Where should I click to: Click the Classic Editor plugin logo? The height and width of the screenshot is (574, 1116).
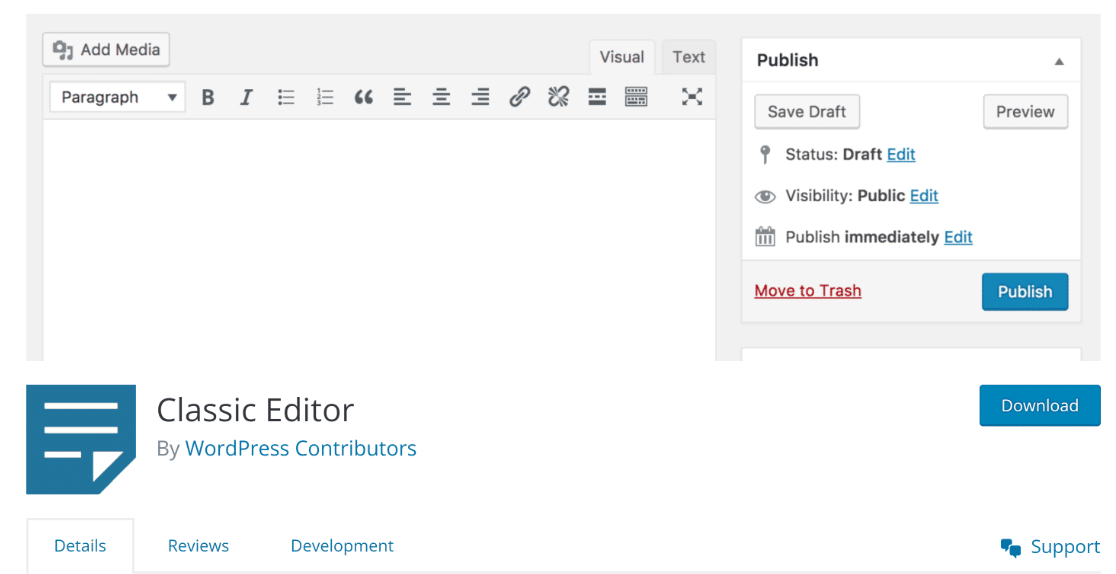[x=81, y=439]
